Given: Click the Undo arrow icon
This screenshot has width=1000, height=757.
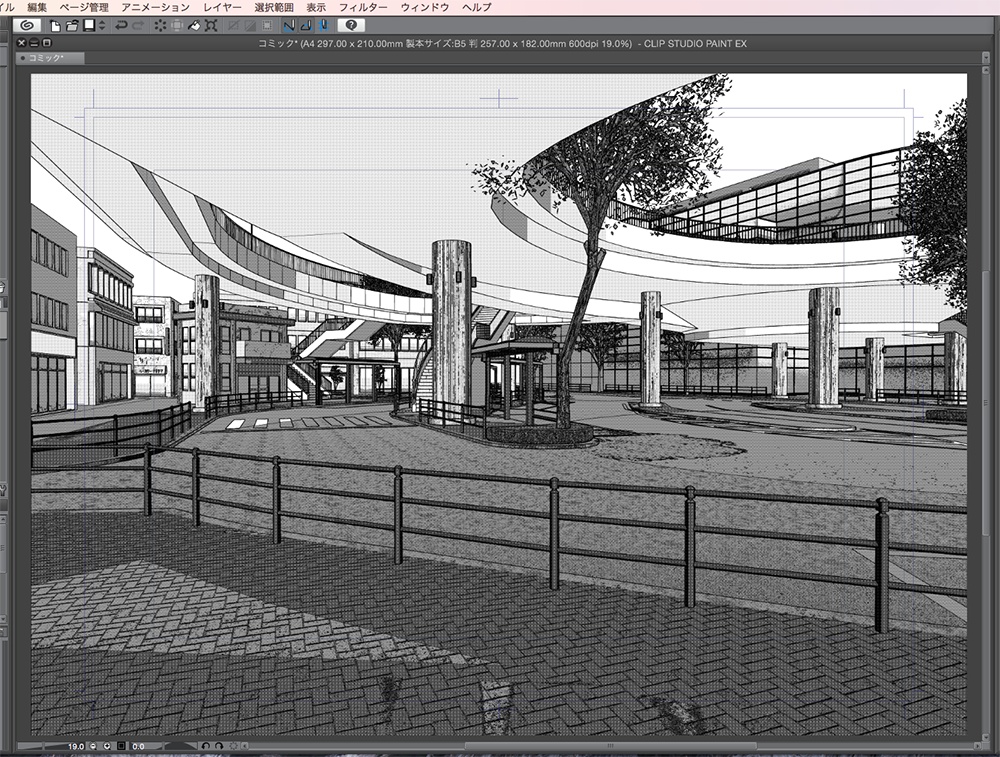Looking at the screenshot, I should [121, 26].
